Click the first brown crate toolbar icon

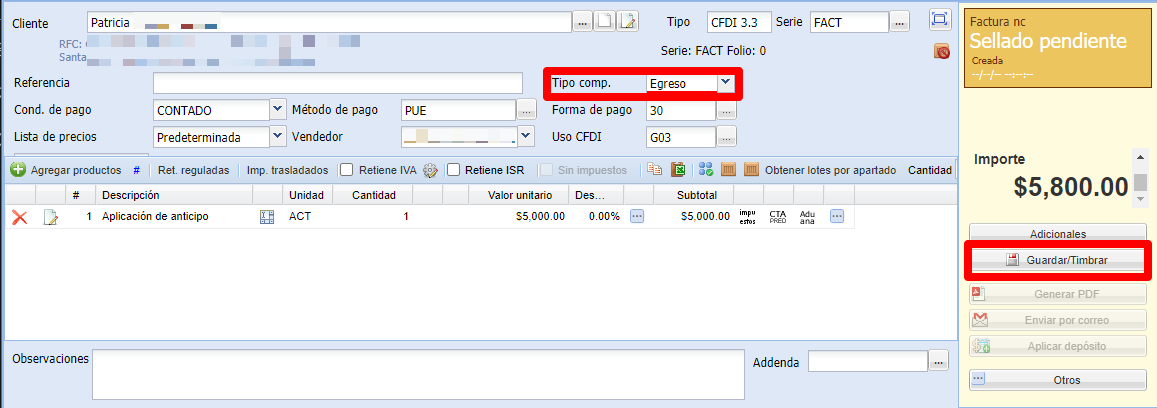[x=728, y=170]
